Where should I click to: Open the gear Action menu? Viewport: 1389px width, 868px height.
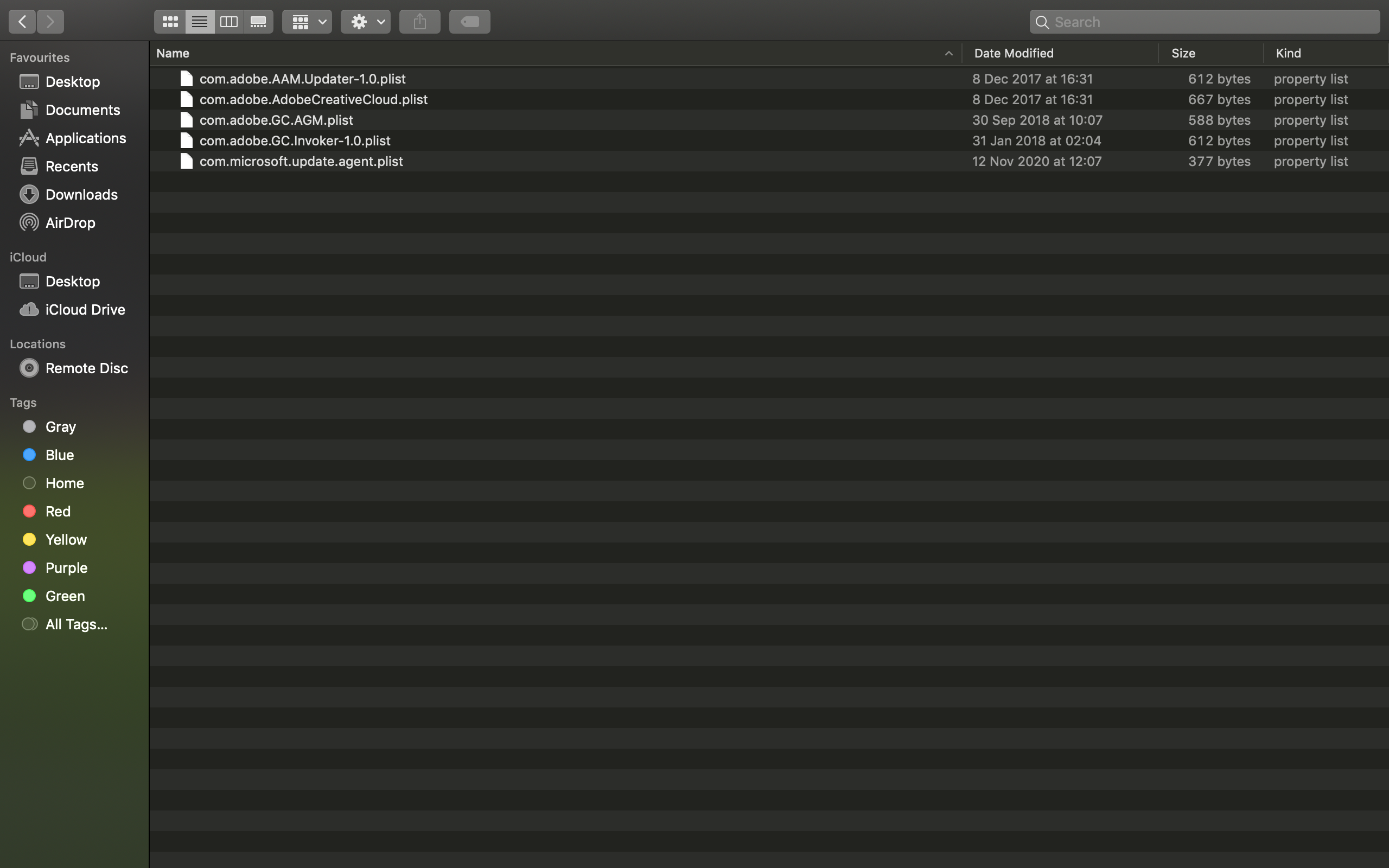pos(366,22)
